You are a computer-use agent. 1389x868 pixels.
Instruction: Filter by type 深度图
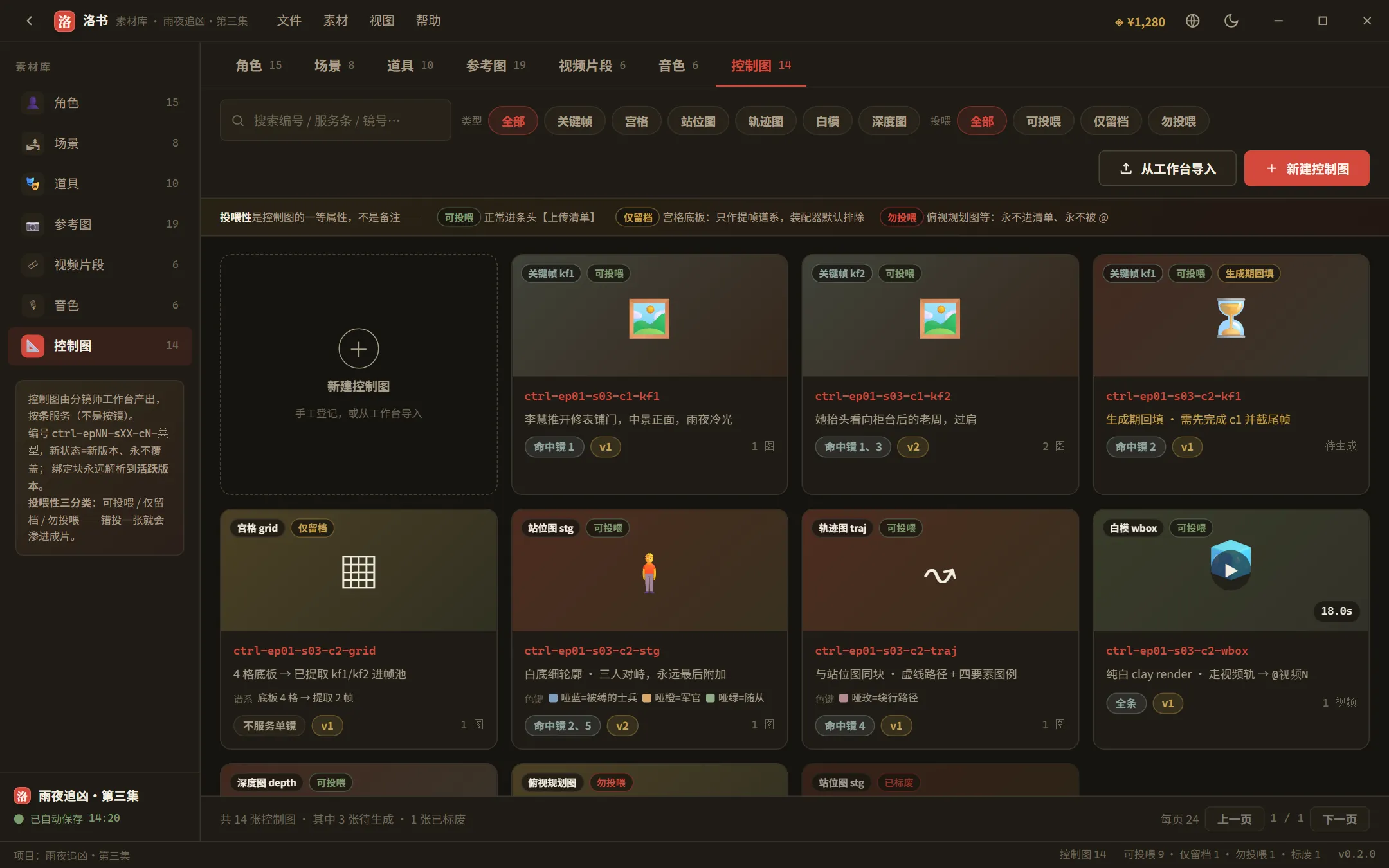[889, 121]
